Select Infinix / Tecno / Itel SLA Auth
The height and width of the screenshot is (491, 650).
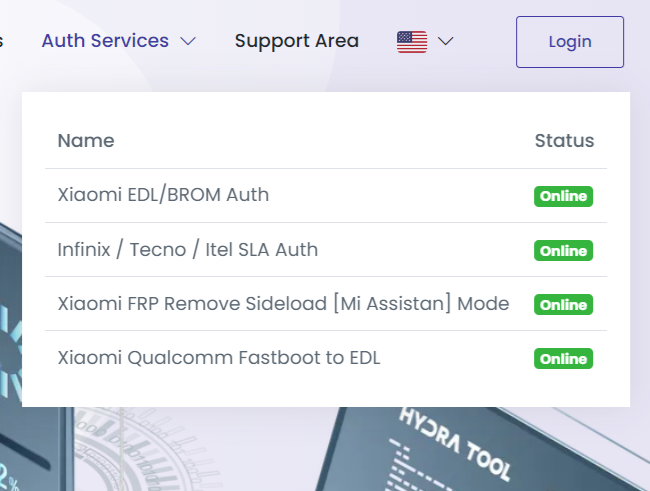coord(188,249)
